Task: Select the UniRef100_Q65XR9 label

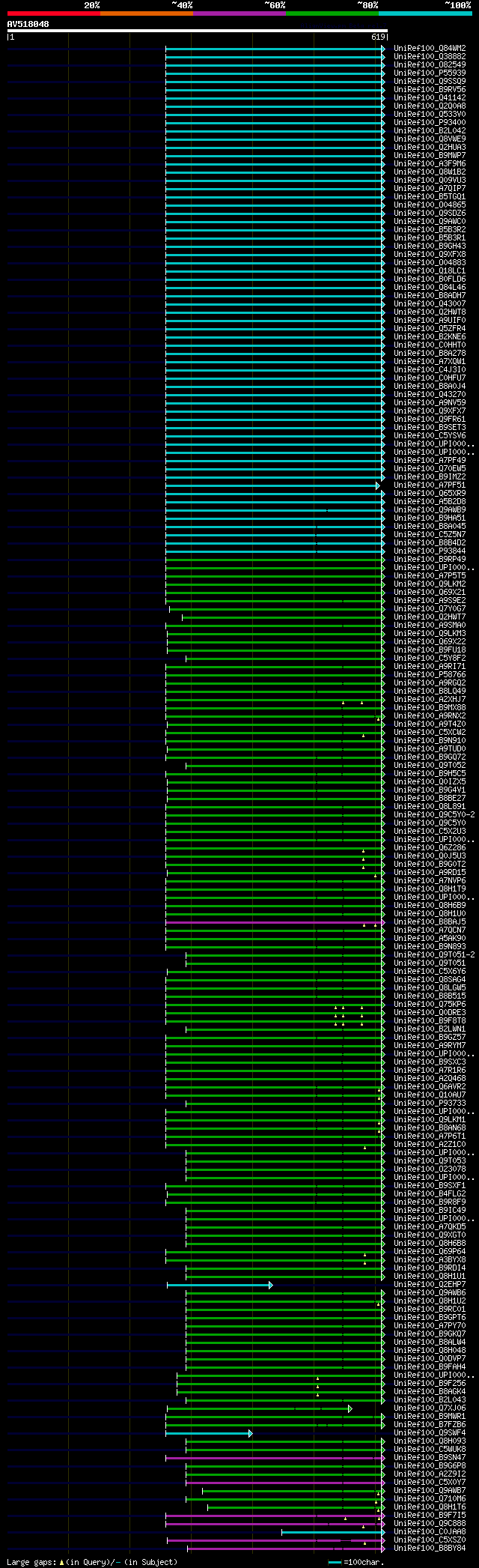Action: pos(430,494)
